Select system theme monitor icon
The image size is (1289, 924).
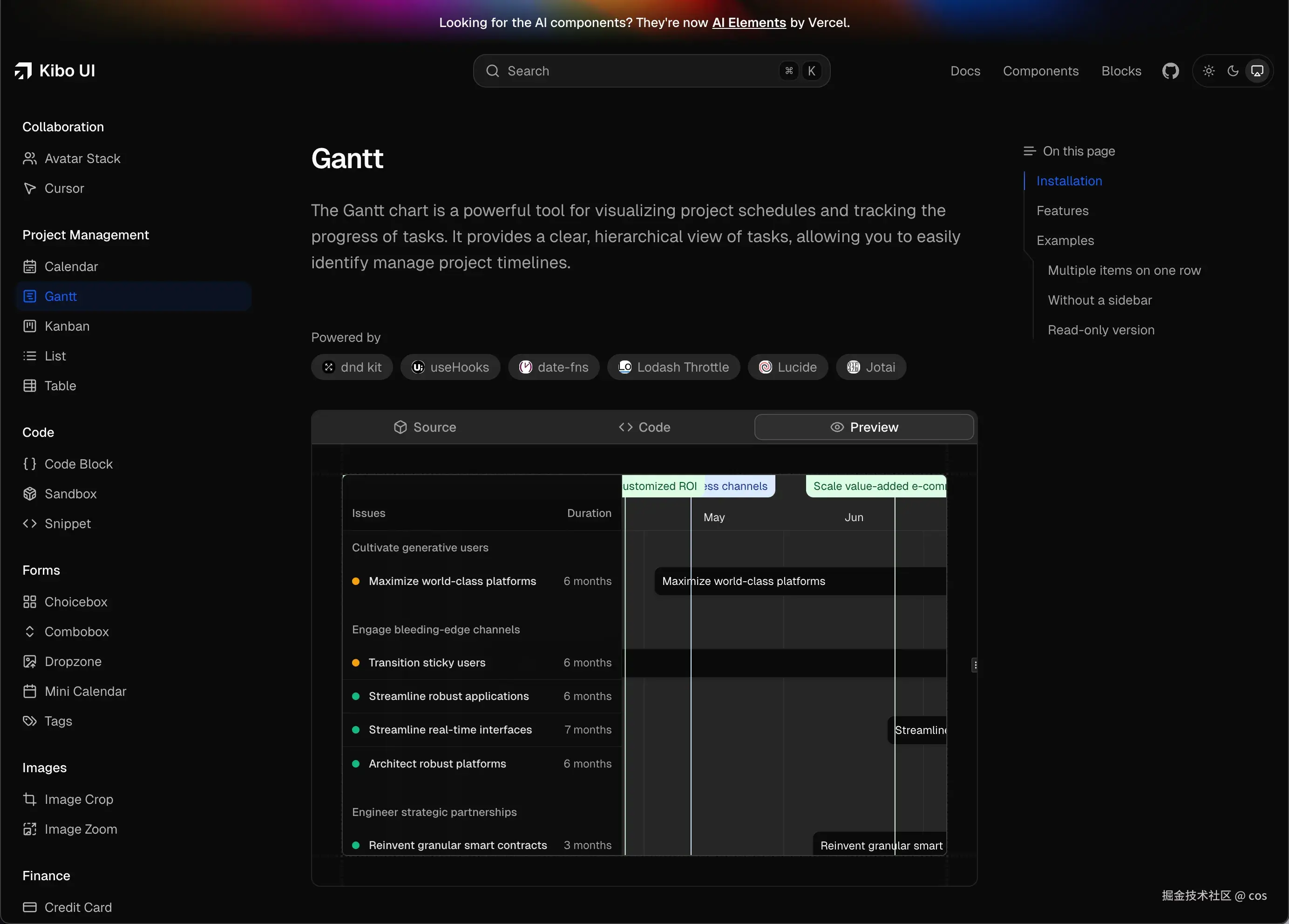tap(1257, 71)
